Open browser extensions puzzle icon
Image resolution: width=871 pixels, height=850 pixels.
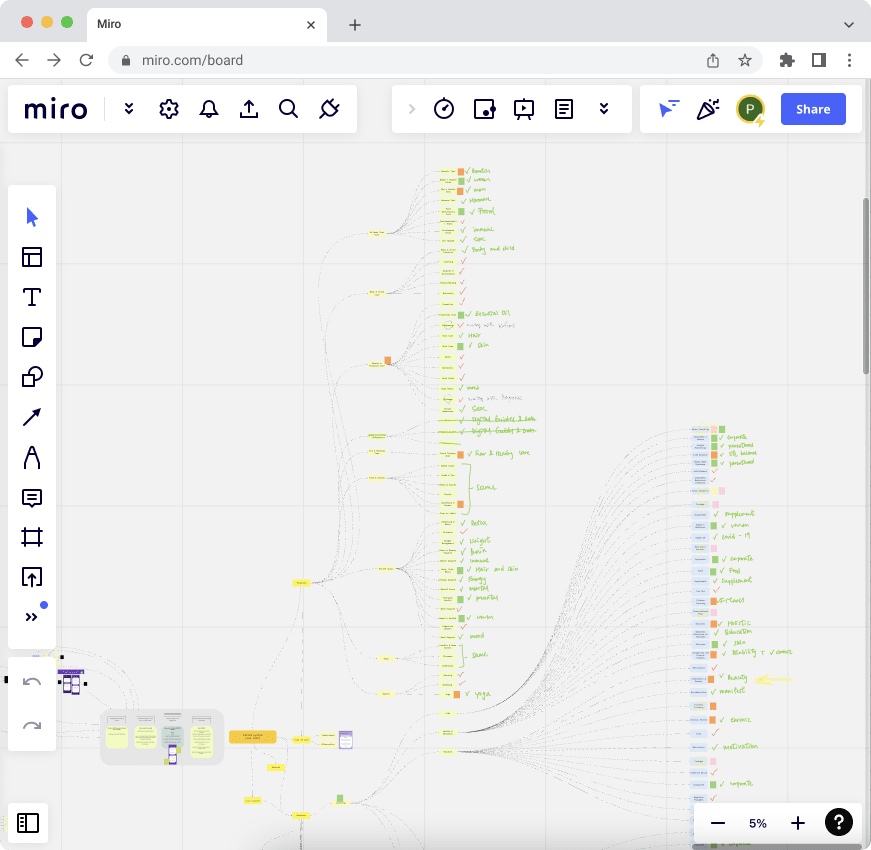pyautogui.click(x=787, y=60)
